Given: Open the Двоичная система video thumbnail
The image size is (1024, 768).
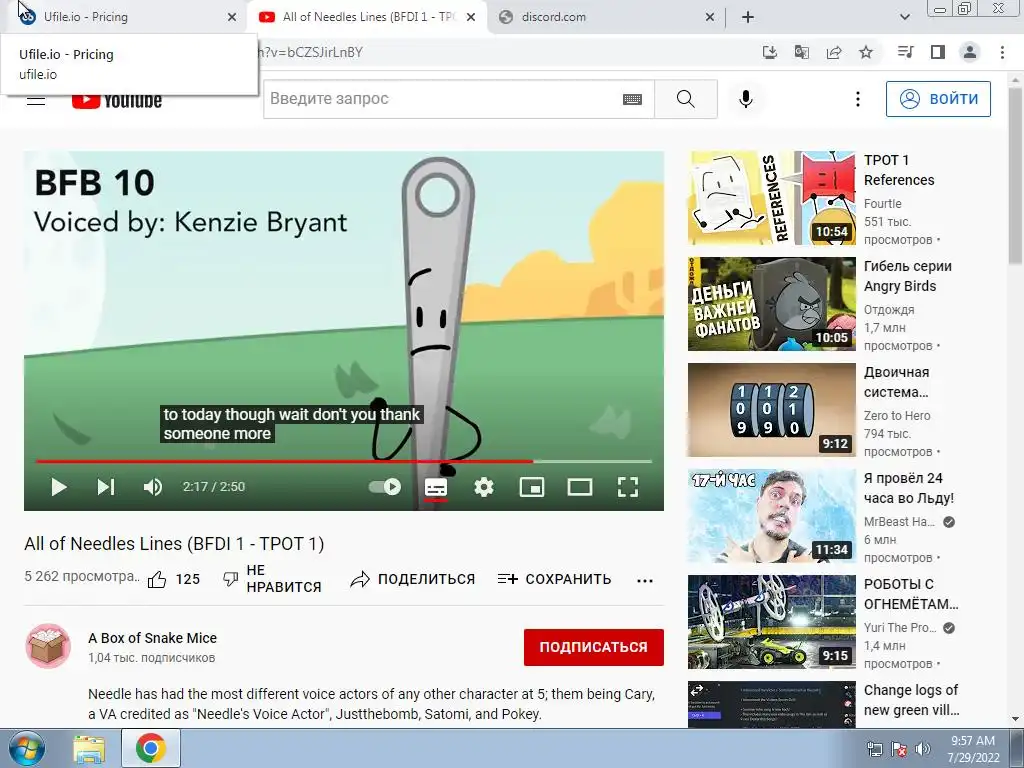Looking at the screenshot, I should (x=771, y=410).
